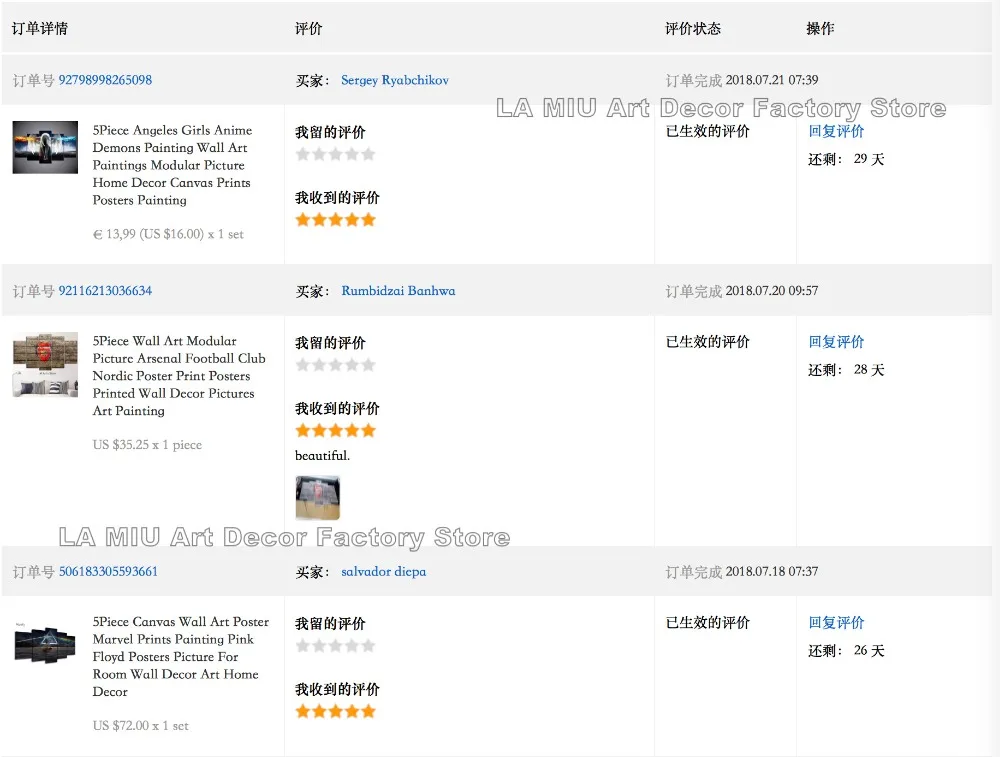Open buyer Rumbidzai Banhwa's profile
Viewport: 1000px width, 757px height.
[x=398, y=291]
